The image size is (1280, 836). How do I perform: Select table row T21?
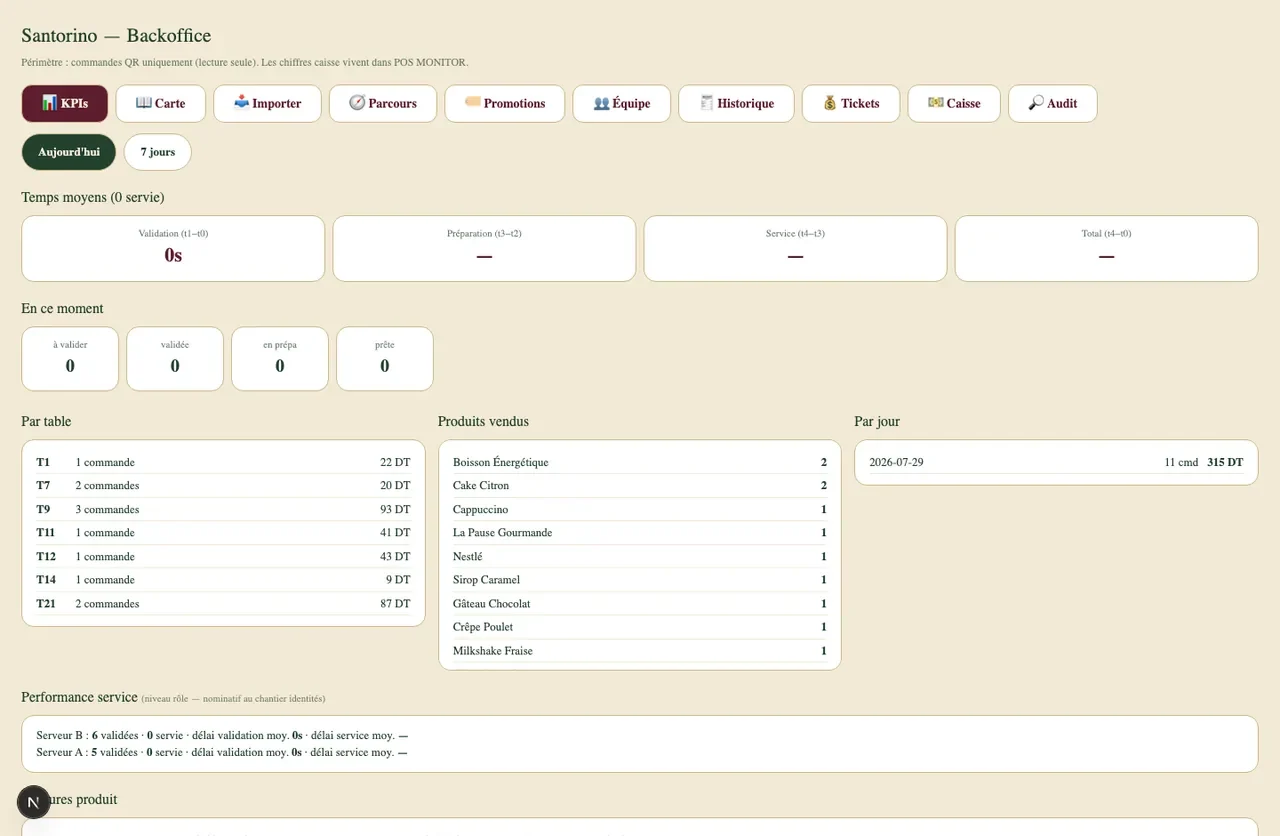click(x=223, y=603)
